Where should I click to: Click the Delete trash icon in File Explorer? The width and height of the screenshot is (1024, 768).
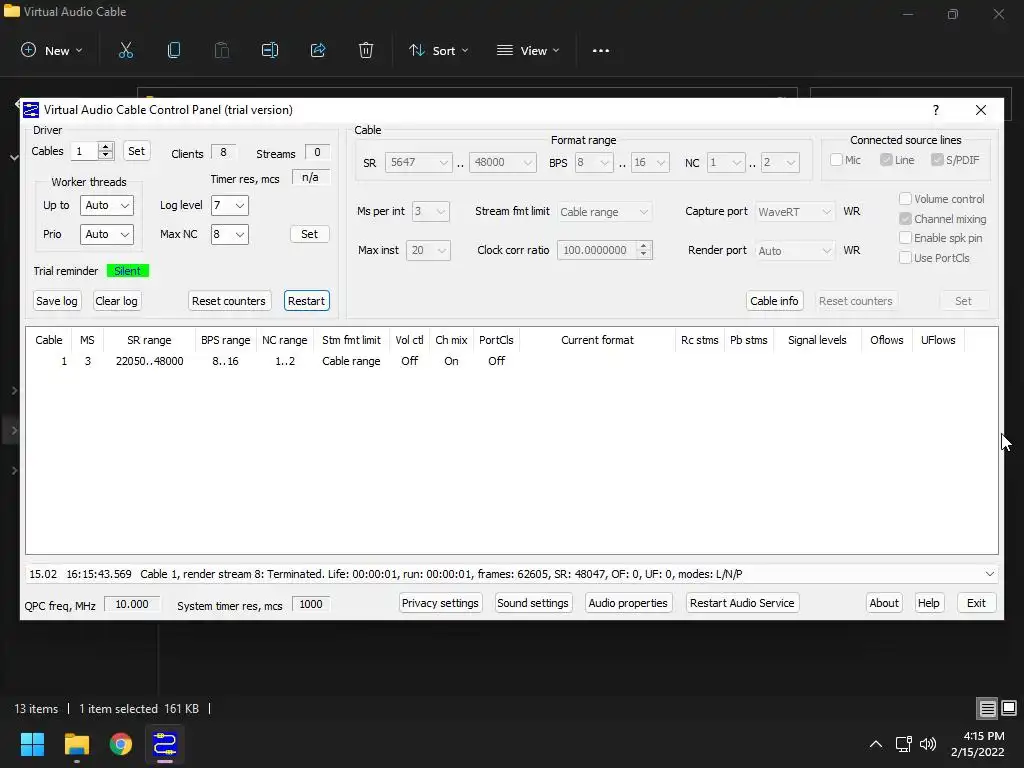click(366, 50)
